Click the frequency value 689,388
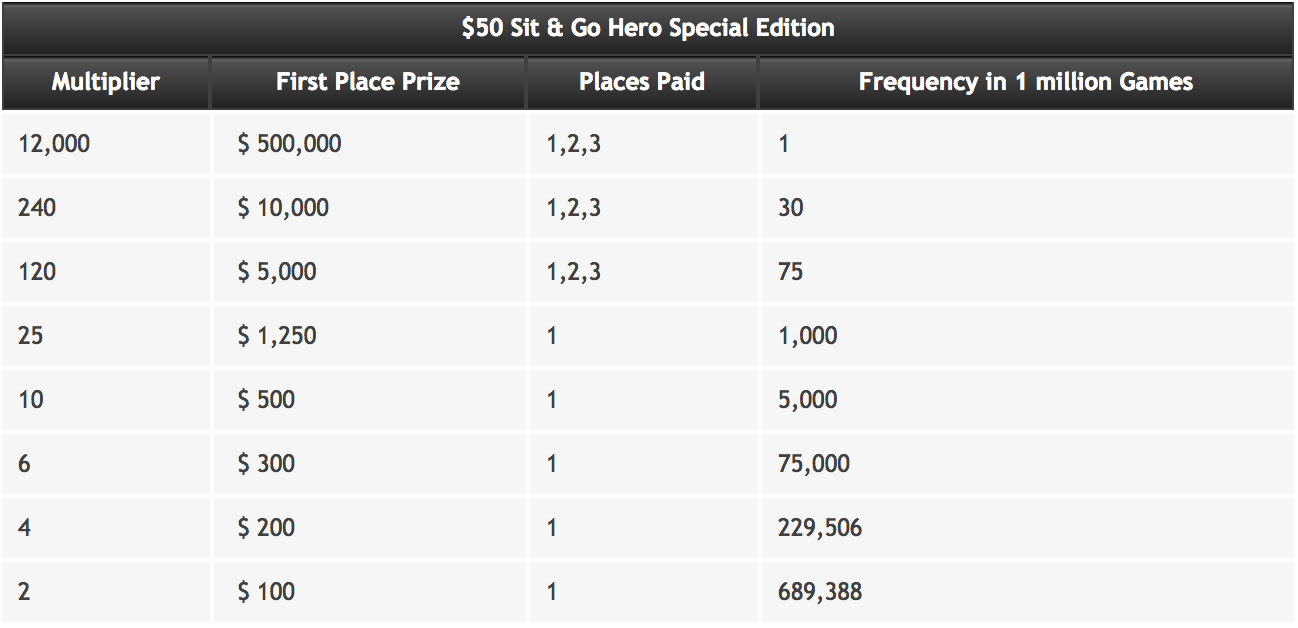 [x=1027, y=592]
